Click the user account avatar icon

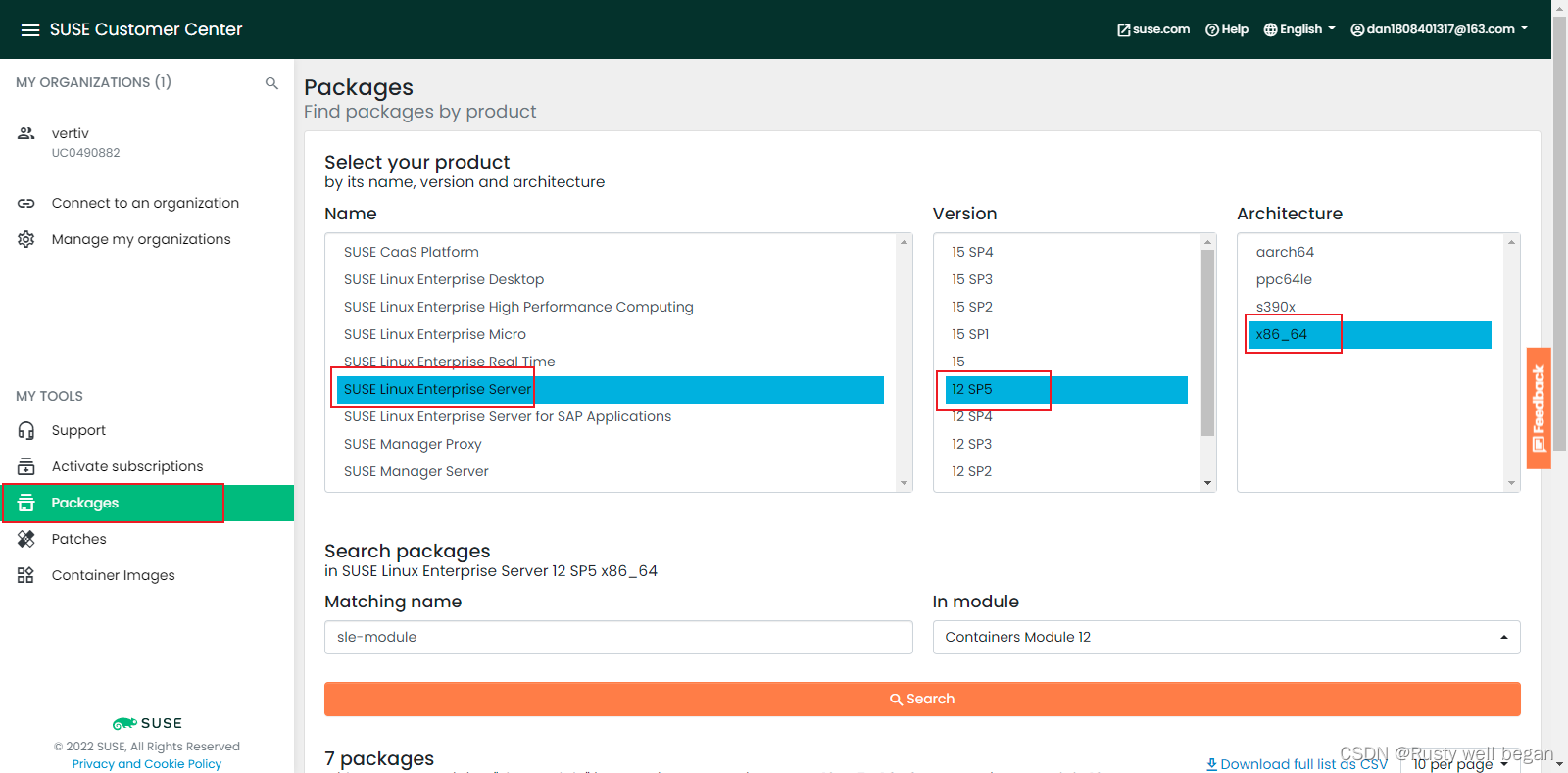1357,30
